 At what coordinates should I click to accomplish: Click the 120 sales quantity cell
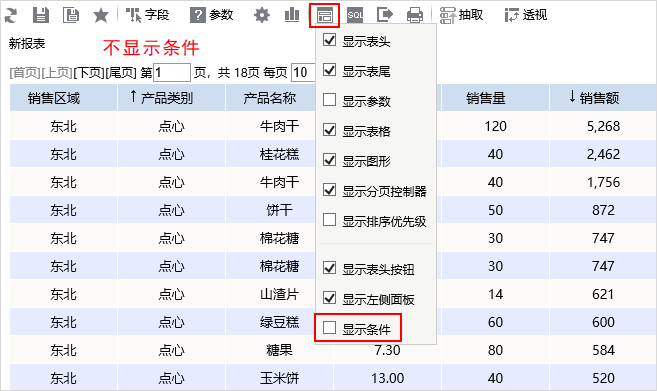tap(495, 126)
